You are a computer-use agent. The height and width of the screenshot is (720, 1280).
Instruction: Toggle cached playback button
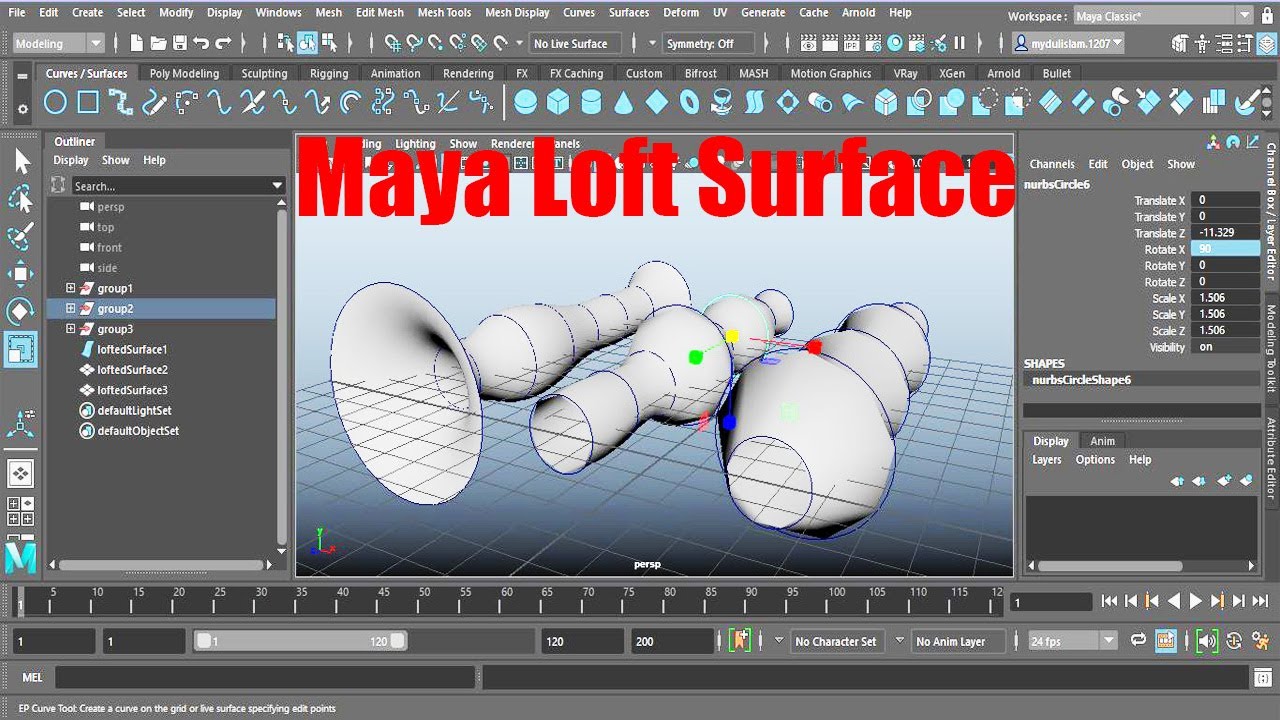(x=1165, y=641)
